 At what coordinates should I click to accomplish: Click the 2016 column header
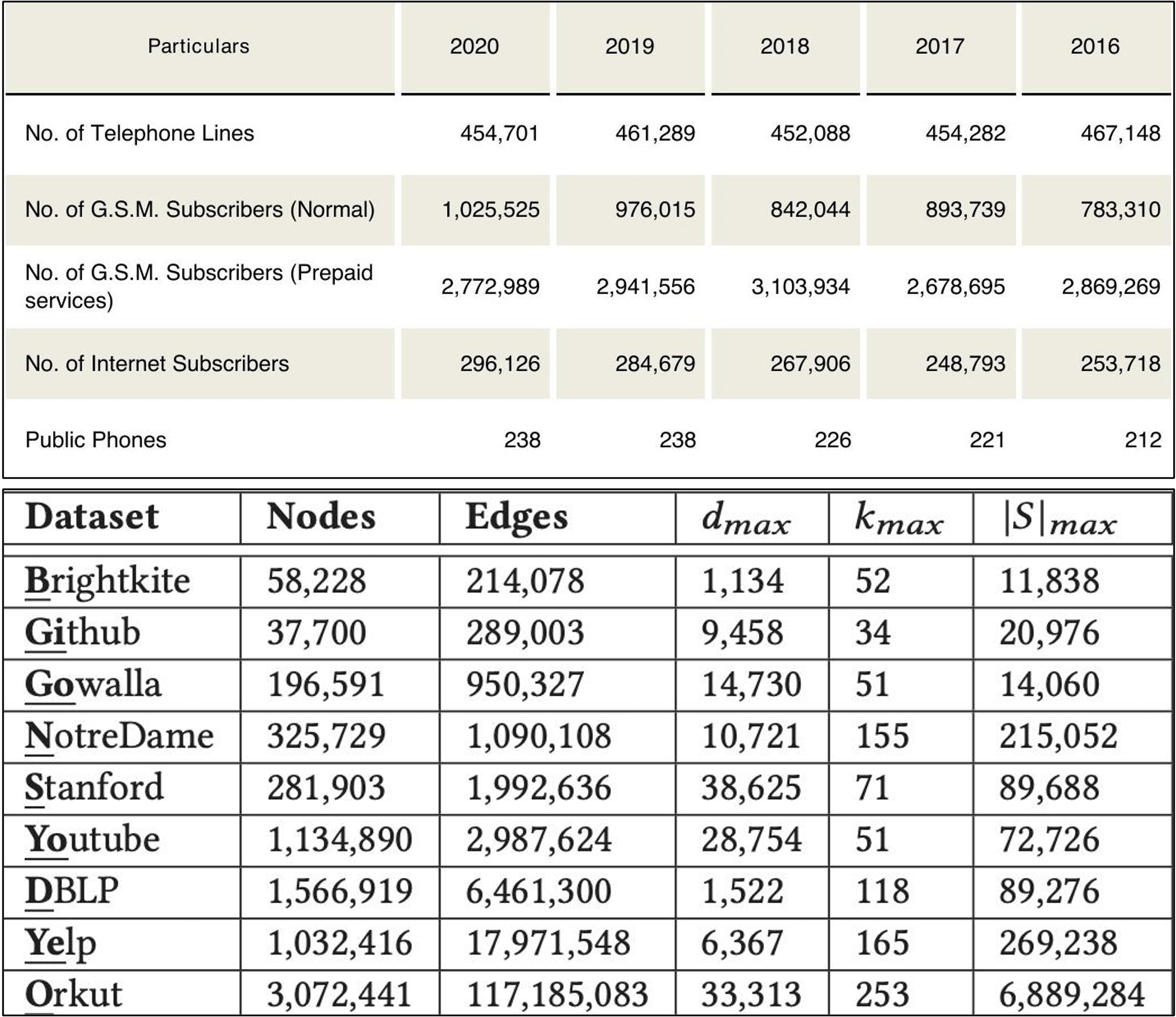coord(1095,46)
